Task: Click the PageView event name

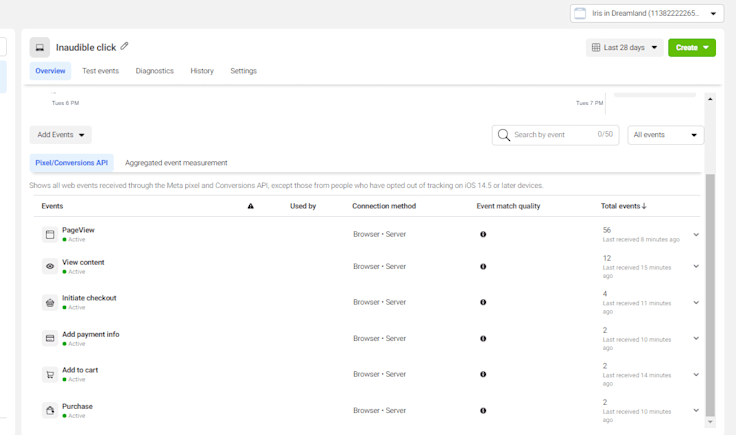Action: coord(78,230)
